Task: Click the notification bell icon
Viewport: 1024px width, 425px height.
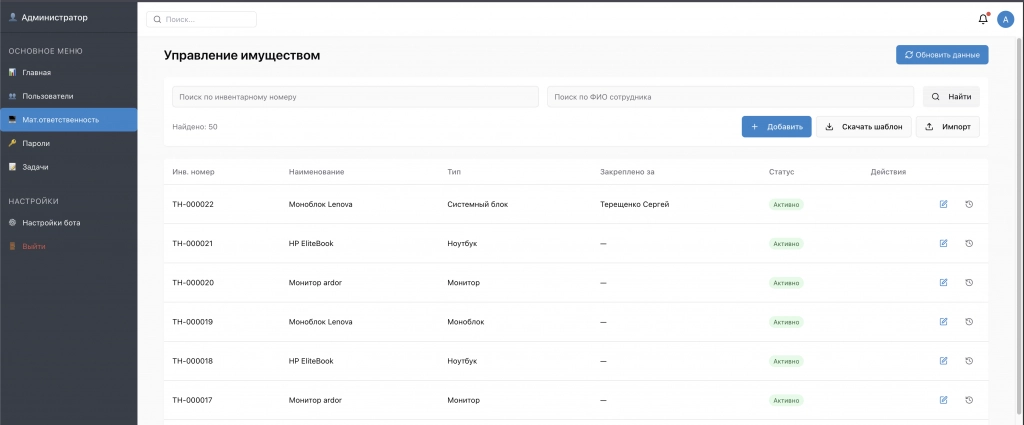Action: pyautogui.click(x=983, y=19)
